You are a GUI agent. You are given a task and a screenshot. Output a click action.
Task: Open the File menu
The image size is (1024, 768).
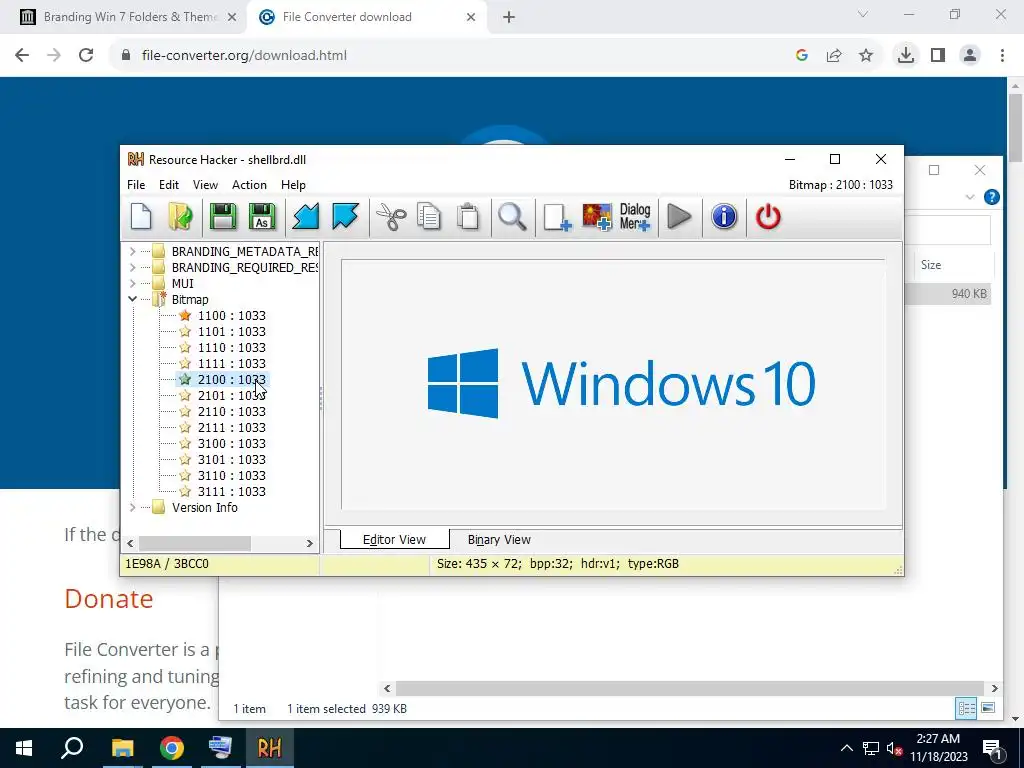(136, 185)
